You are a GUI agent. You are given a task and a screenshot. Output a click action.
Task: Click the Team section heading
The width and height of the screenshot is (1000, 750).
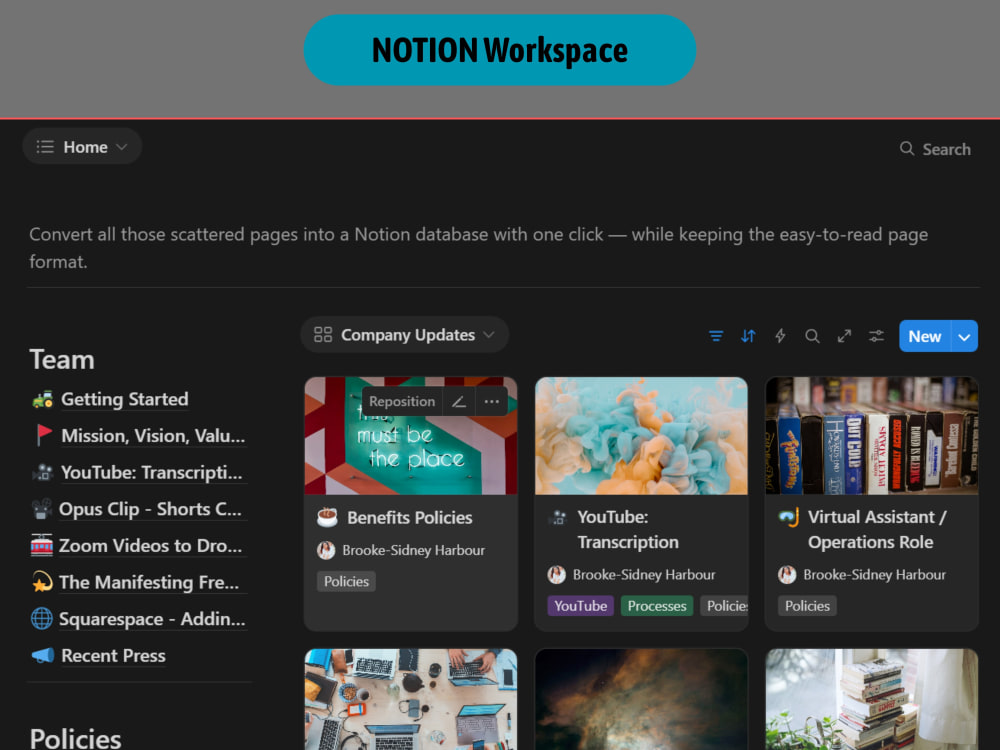(x=62, y=360)
